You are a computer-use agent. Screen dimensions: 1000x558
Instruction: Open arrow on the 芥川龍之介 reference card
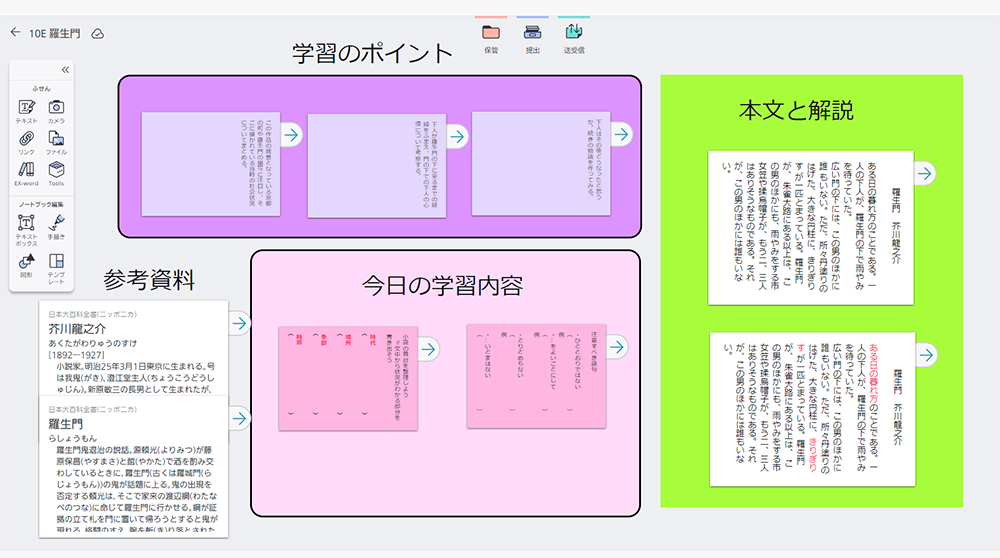click(239, 324)
